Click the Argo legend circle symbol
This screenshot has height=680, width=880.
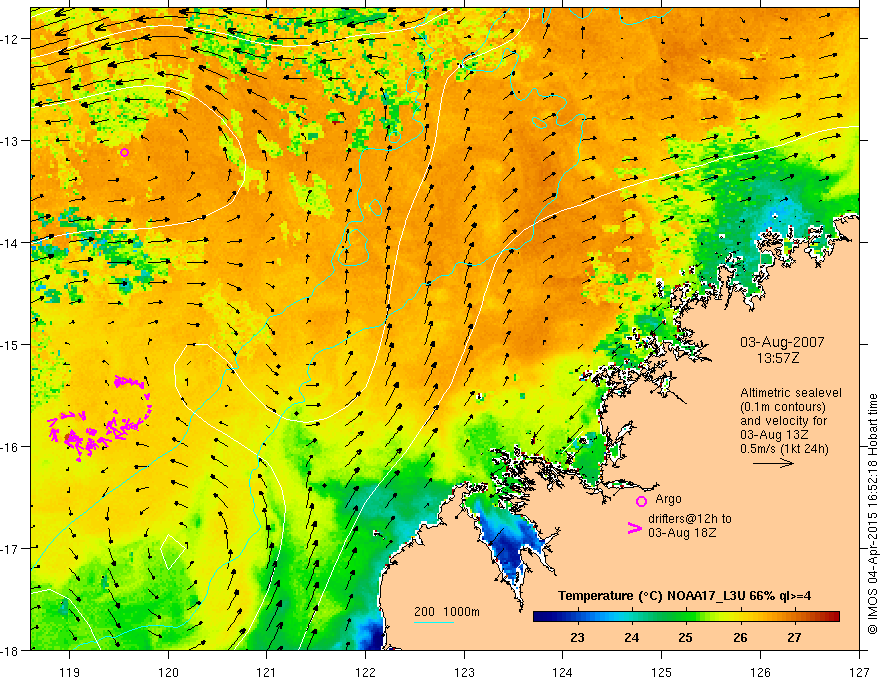click(641, 501)
